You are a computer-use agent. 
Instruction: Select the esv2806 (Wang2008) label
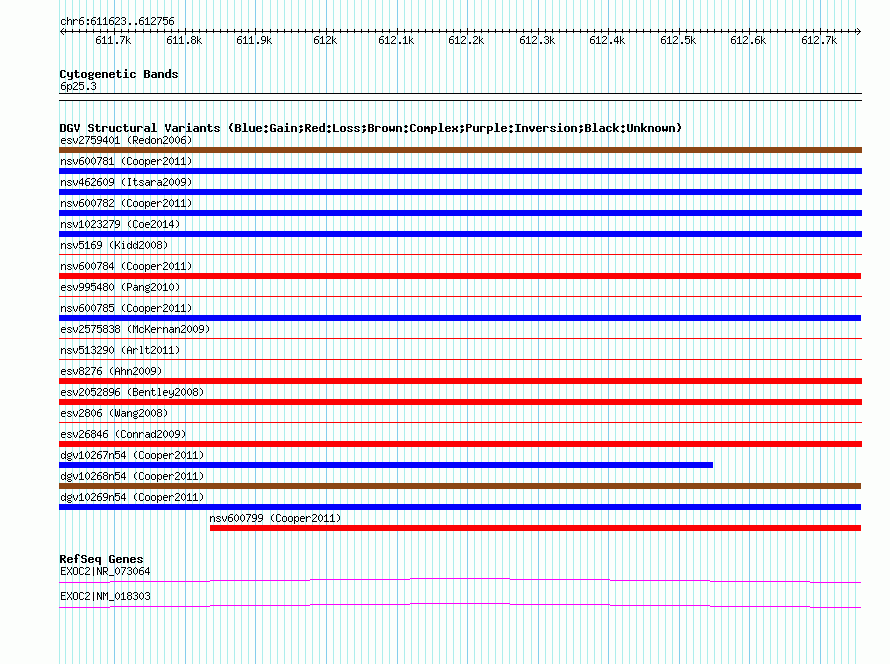[x=114, y=413]
